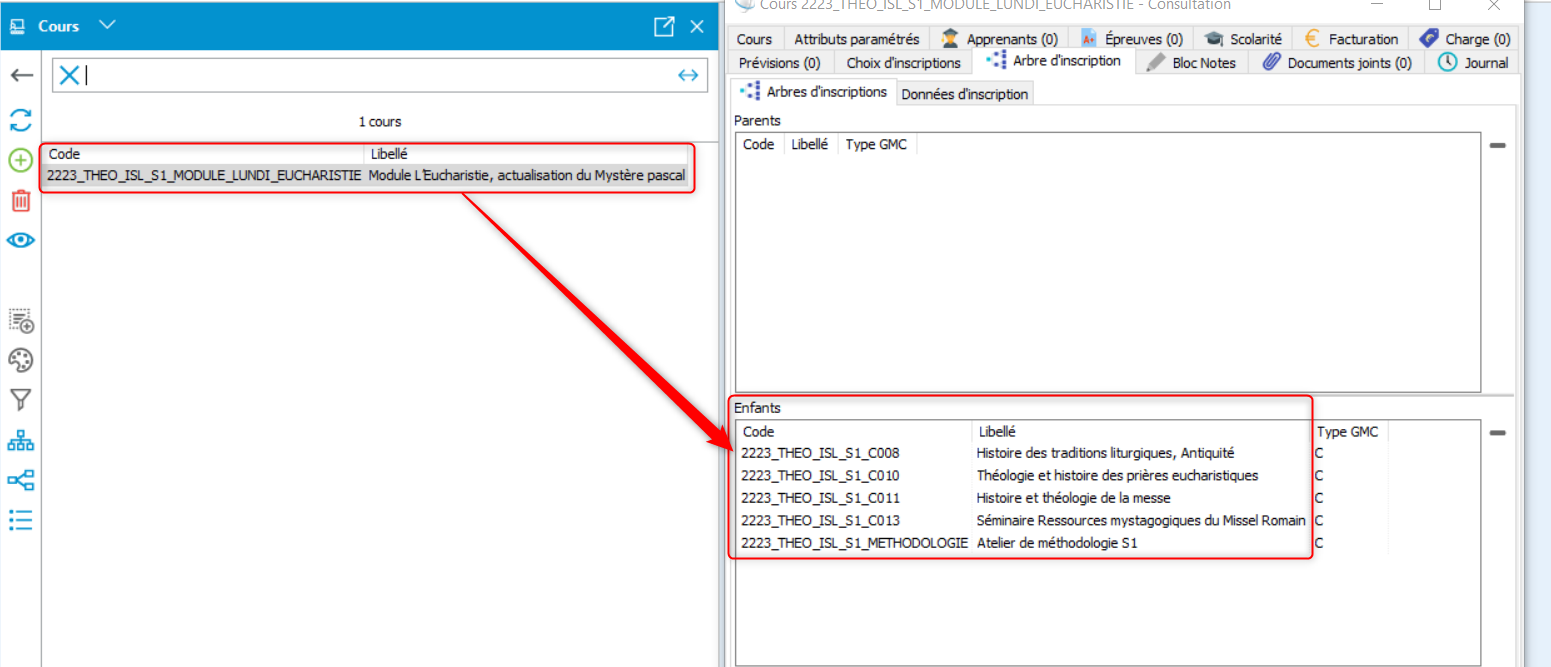This screenshot has width=1551, height=667.
Task: Click the green add course icon
Action: point(21,160)
